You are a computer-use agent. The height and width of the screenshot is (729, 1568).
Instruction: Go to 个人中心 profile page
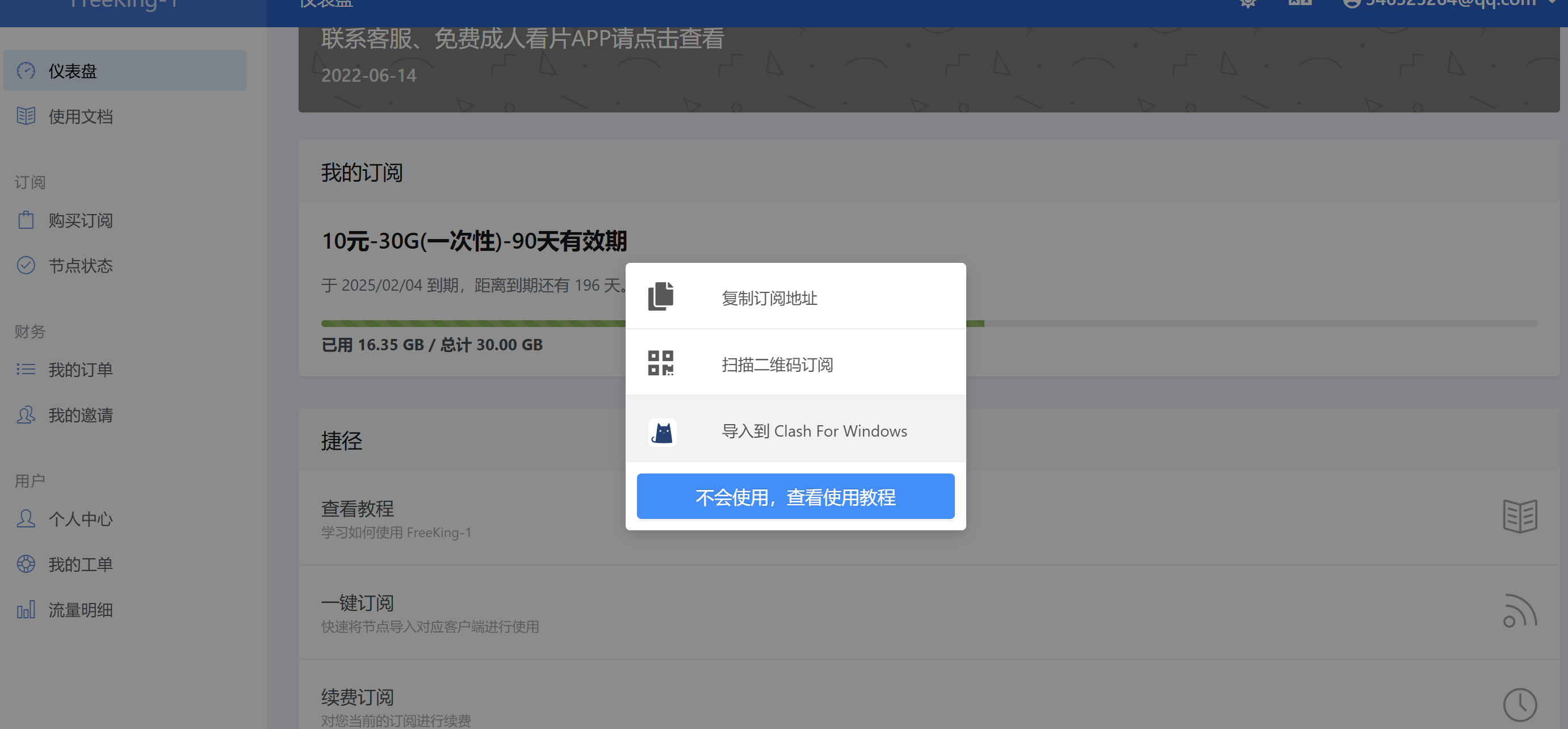(x=81, y=519)
